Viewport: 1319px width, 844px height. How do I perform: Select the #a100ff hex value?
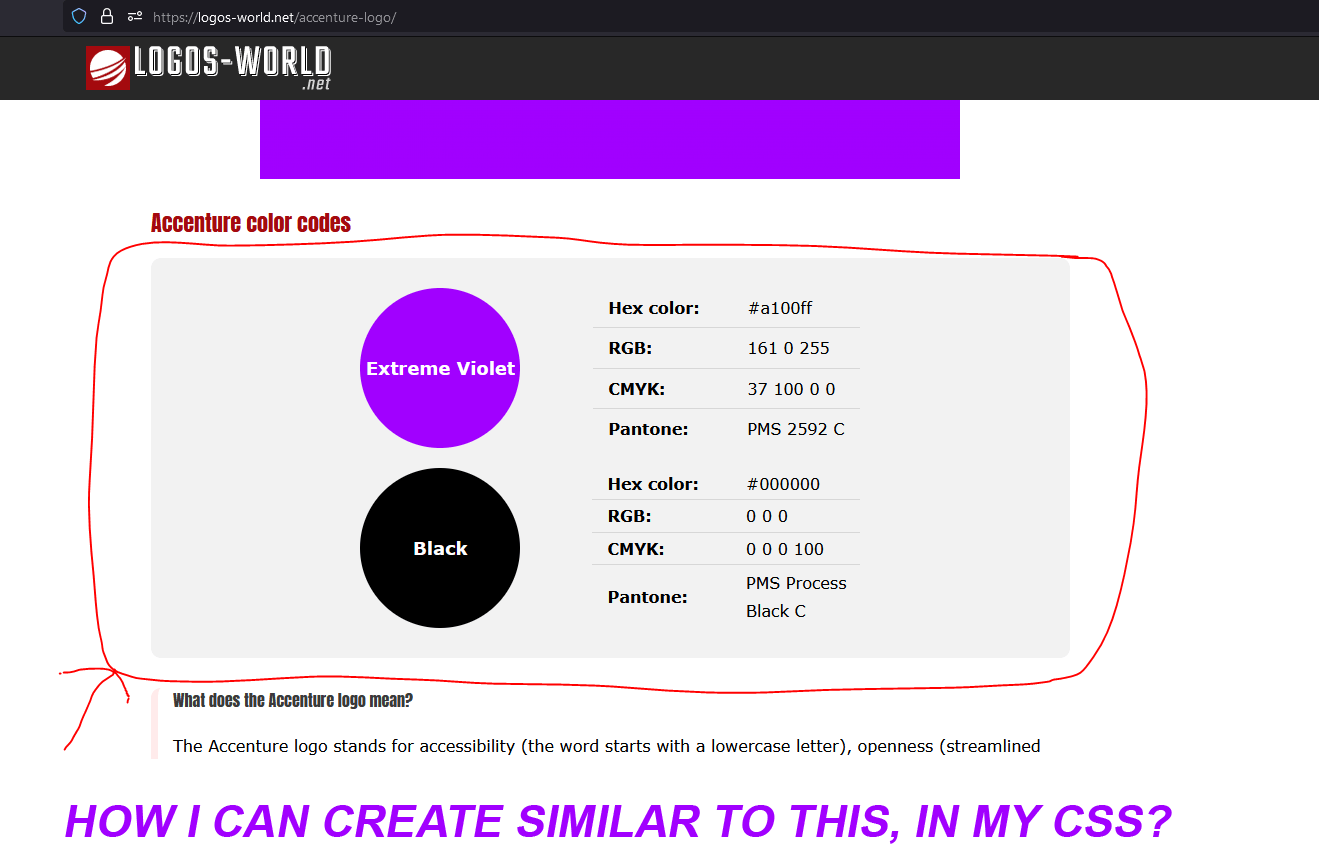coord(780,308)
